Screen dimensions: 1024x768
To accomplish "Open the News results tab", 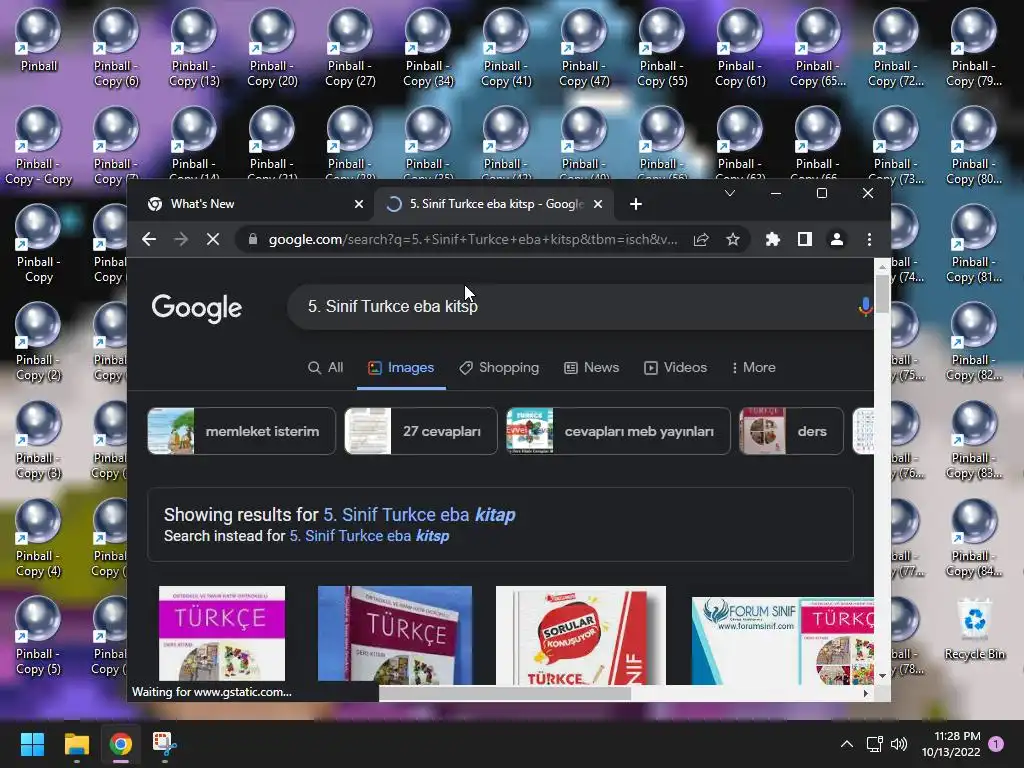I will [592, 368].
